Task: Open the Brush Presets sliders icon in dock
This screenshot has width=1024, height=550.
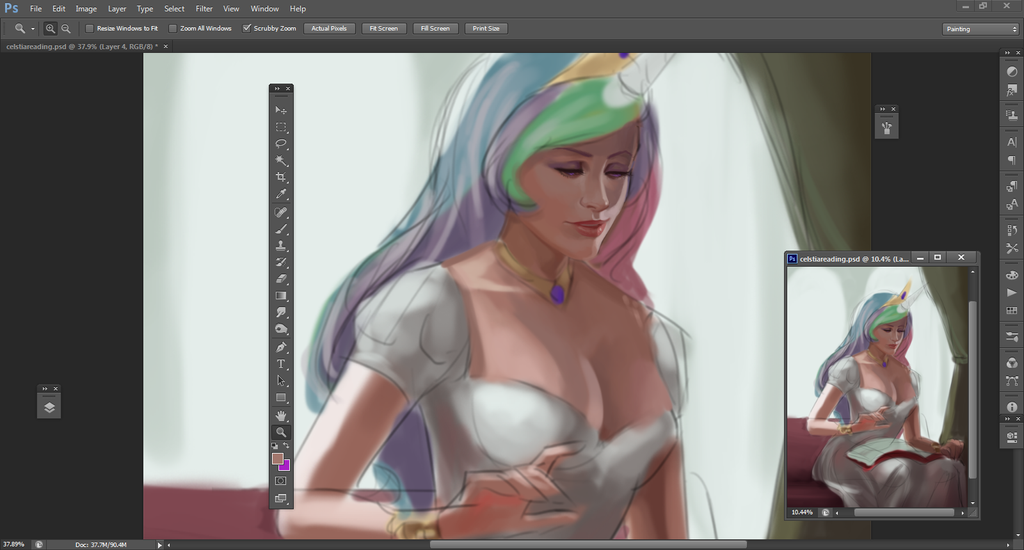Action: [1012, 337]
